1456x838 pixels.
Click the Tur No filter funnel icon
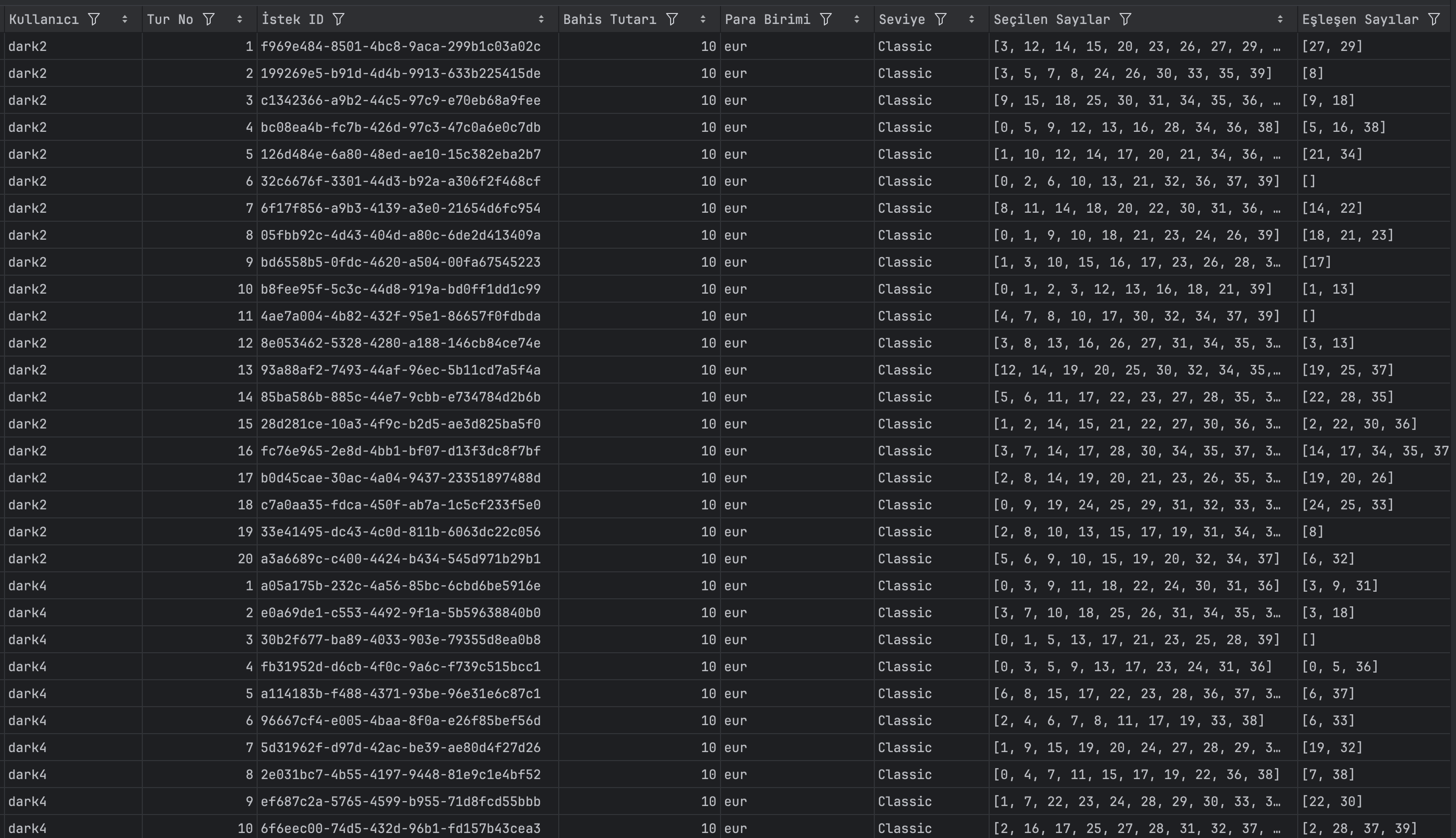point(209,19)
